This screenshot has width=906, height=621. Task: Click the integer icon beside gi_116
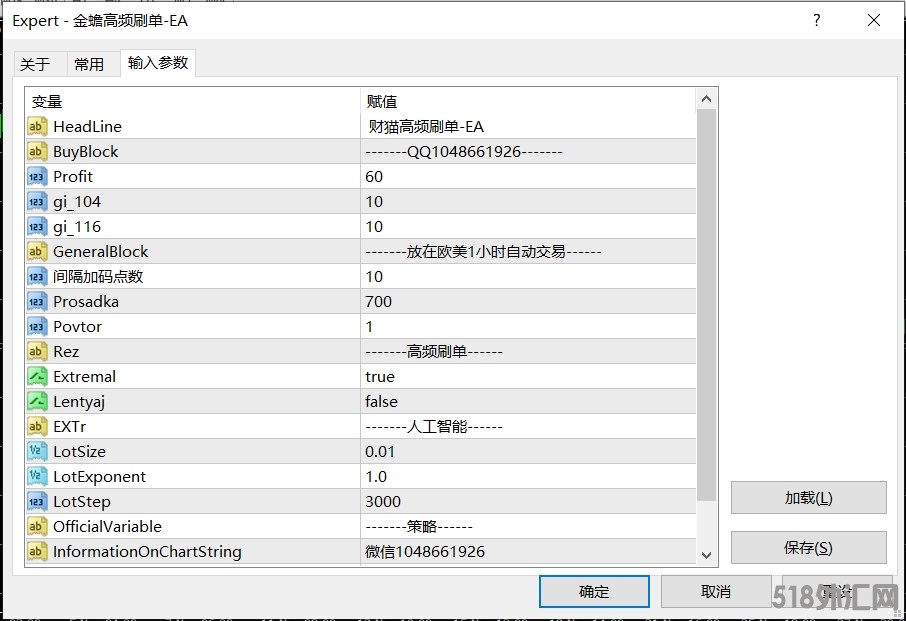[37, 226]
